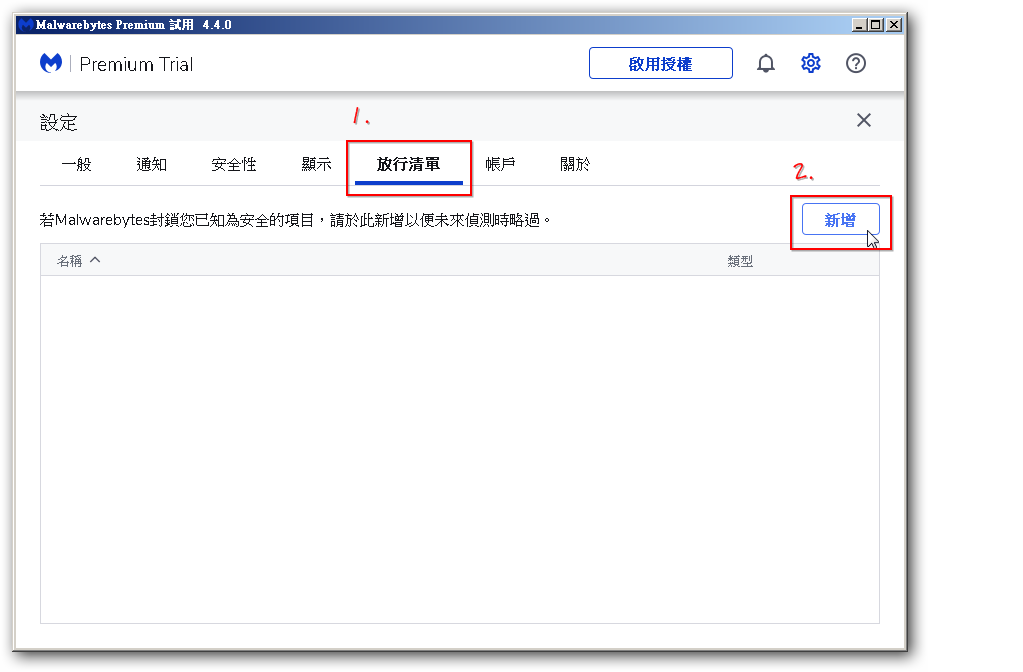
Task: Minimize the Malwarebytes window
Action: pos(860,25)
